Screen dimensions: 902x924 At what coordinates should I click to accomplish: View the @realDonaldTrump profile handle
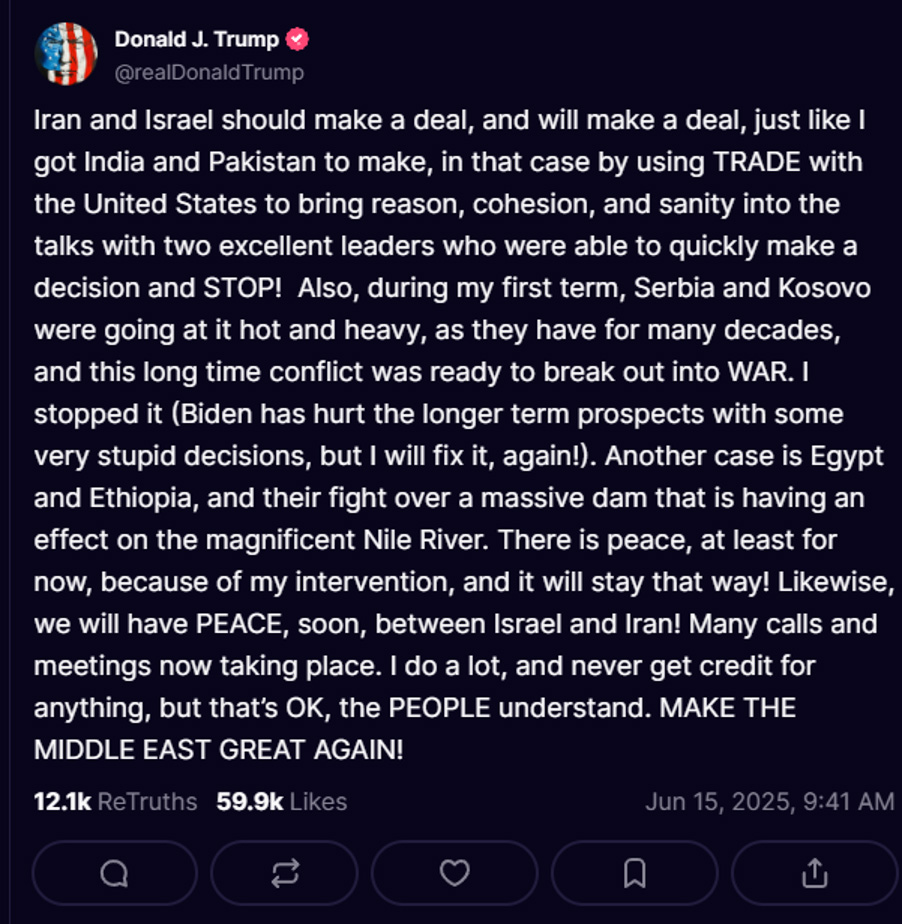pos(210,70)
